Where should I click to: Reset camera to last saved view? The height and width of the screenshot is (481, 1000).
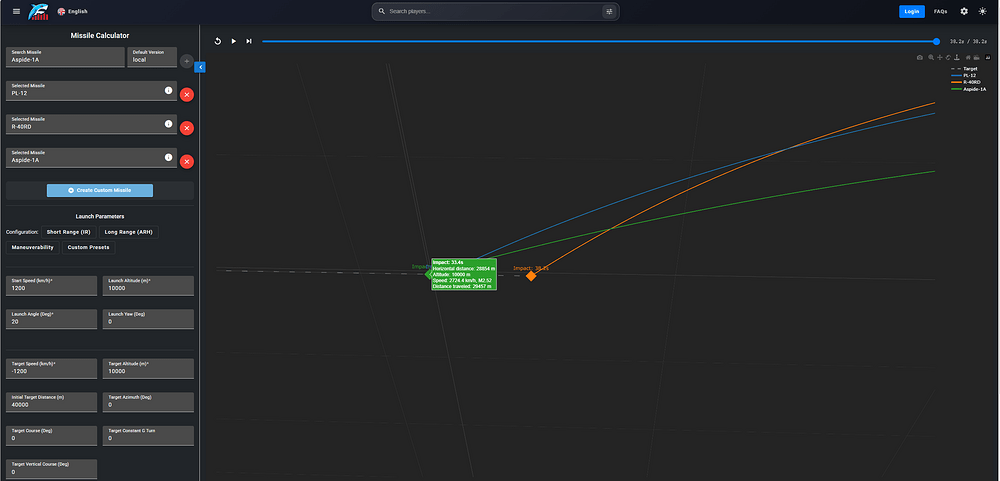click(976, 57)
